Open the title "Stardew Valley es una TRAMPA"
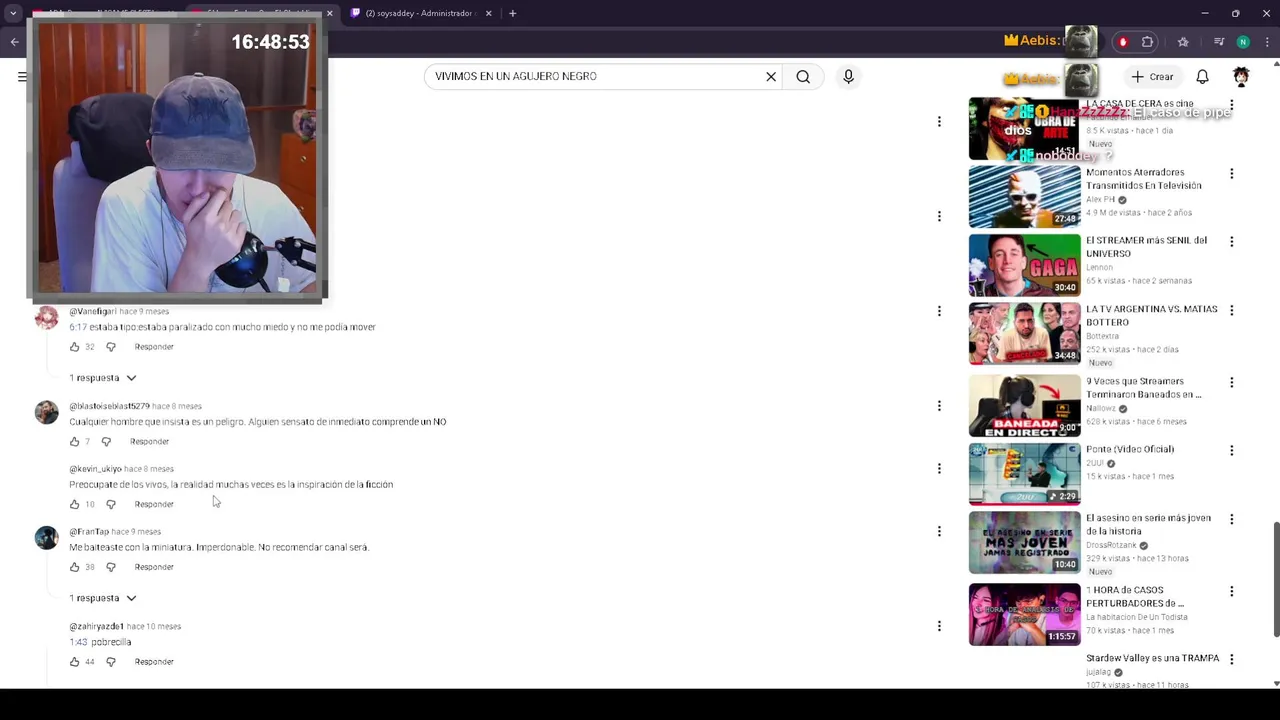Screen dimensions: 1280x720 point(1152,659)
